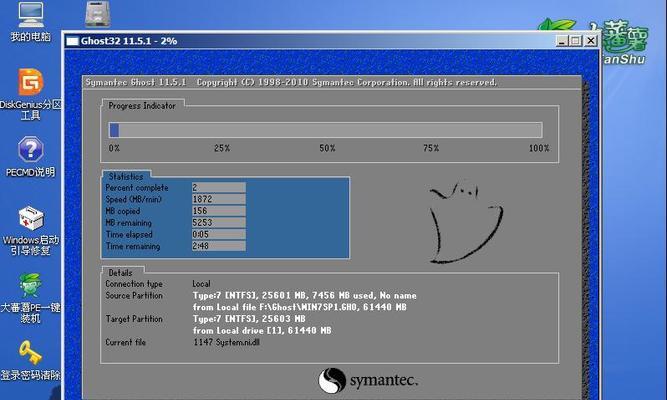Launch Windows启动引导修复 desktop icon

pos(31,230)
